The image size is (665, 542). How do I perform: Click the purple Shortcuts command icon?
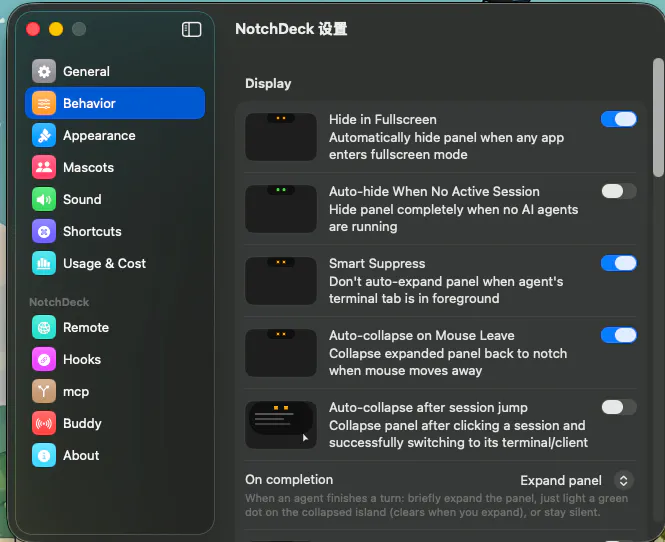44,231
